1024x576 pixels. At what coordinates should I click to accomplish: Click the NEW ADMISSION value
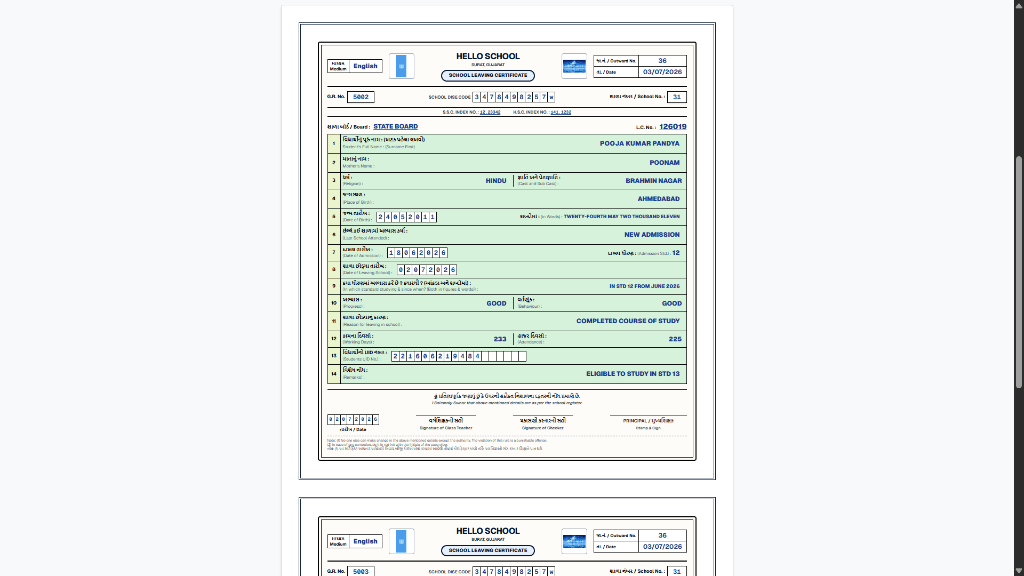click(x=652, y=234)
